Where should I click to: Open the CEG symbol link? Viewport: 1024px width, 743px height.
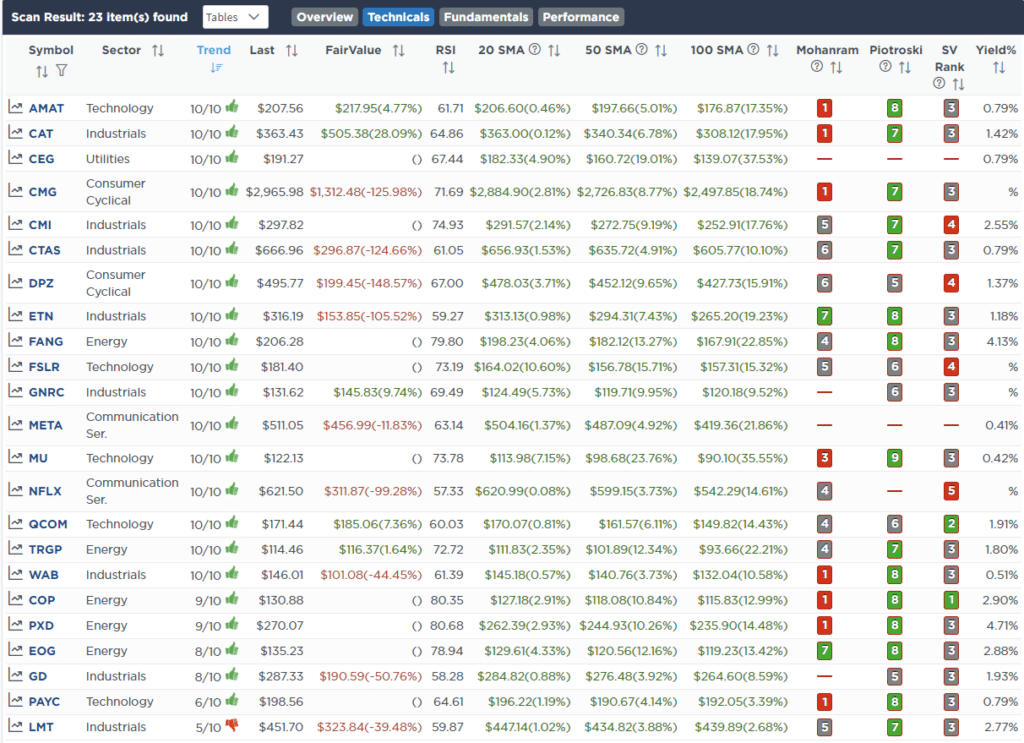[x=41, y=159]
